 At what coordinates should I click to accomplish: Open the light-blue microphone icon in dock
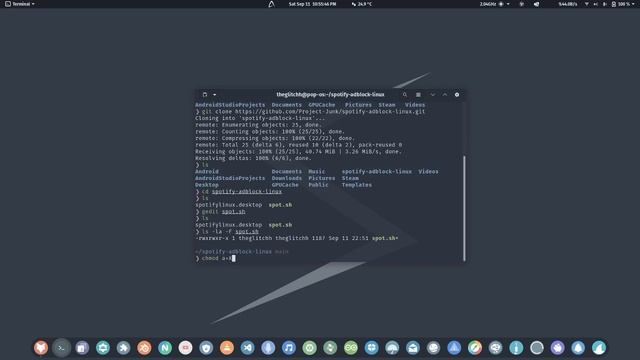[268, 348]
